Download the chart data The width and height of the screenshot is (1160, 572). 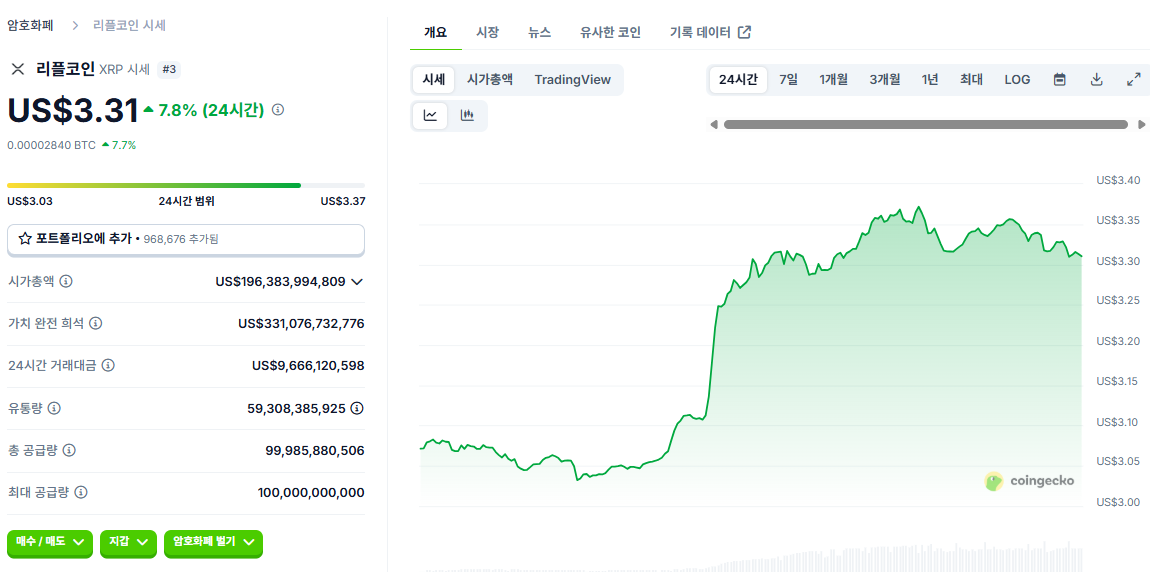1097,80
